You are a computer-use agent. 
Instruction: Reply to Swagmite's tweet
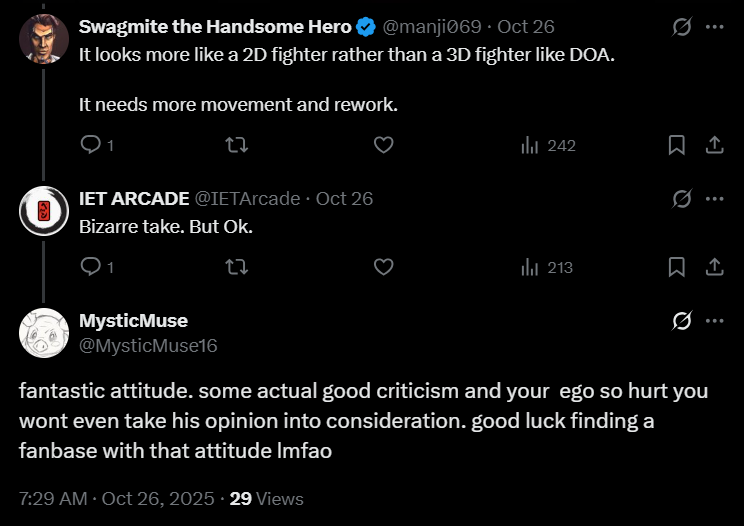[x=90, y=146]
